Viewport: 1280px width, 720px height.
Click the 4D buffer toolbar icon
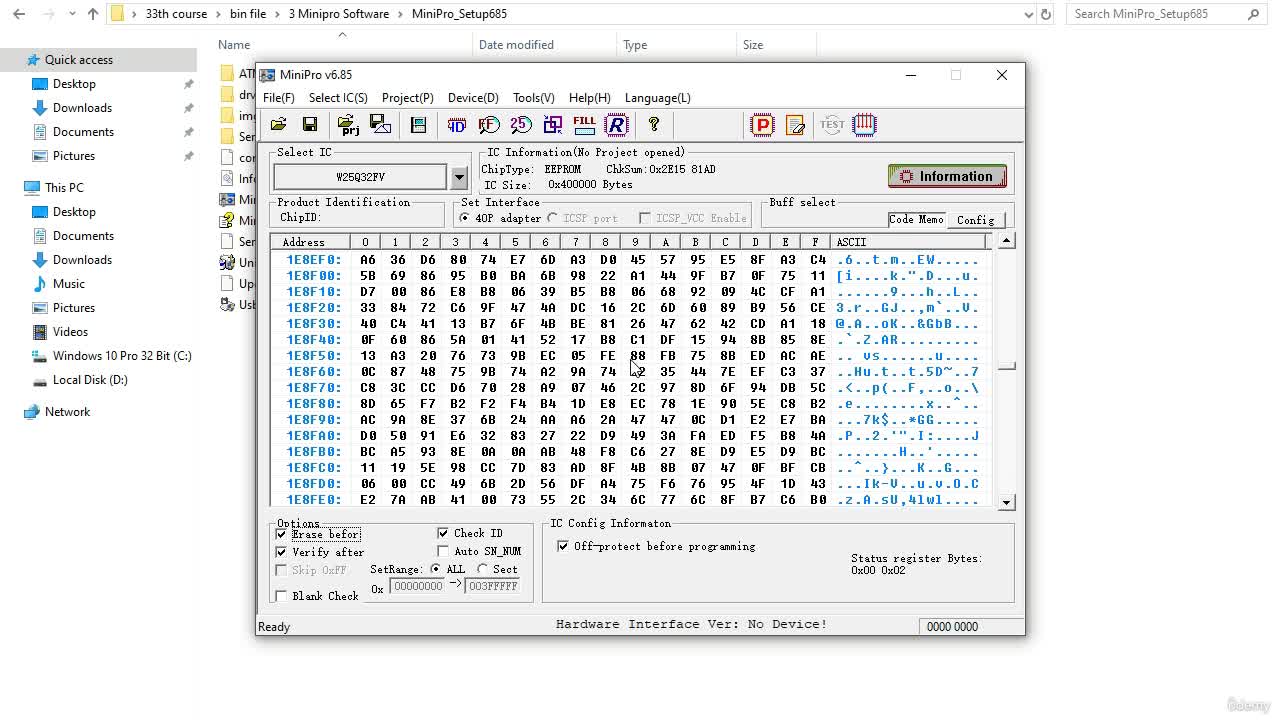(x=456, y=125)
